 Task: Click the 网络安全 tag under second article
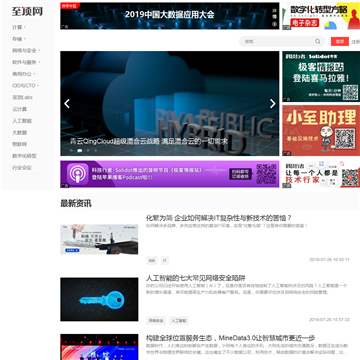[x=156, y=321]
